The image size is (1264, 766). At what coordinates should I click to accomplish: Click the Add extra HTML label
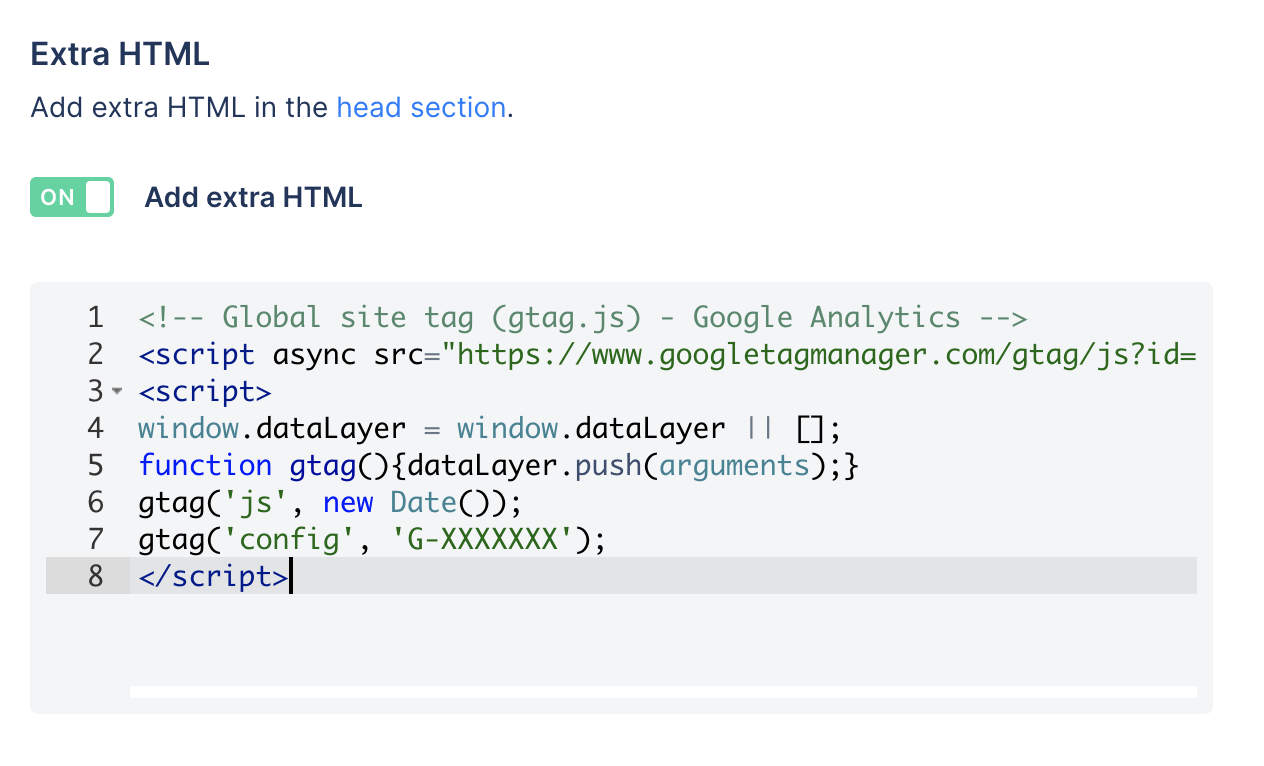coord(253,198)
